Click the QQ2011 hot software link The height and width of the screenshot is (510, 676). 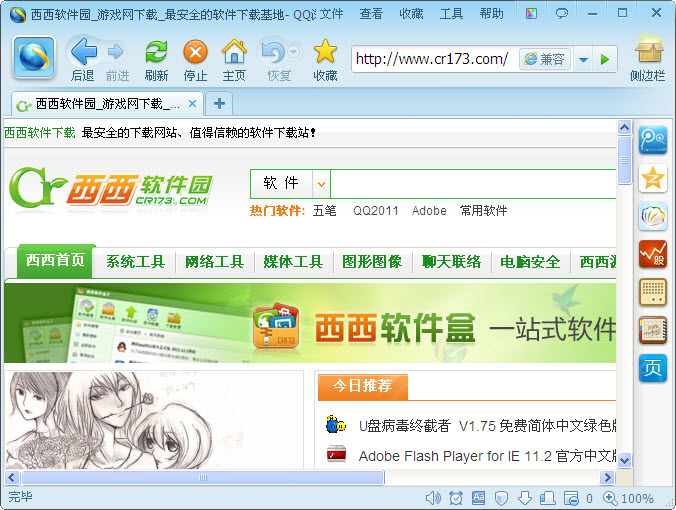pos(376,210)
